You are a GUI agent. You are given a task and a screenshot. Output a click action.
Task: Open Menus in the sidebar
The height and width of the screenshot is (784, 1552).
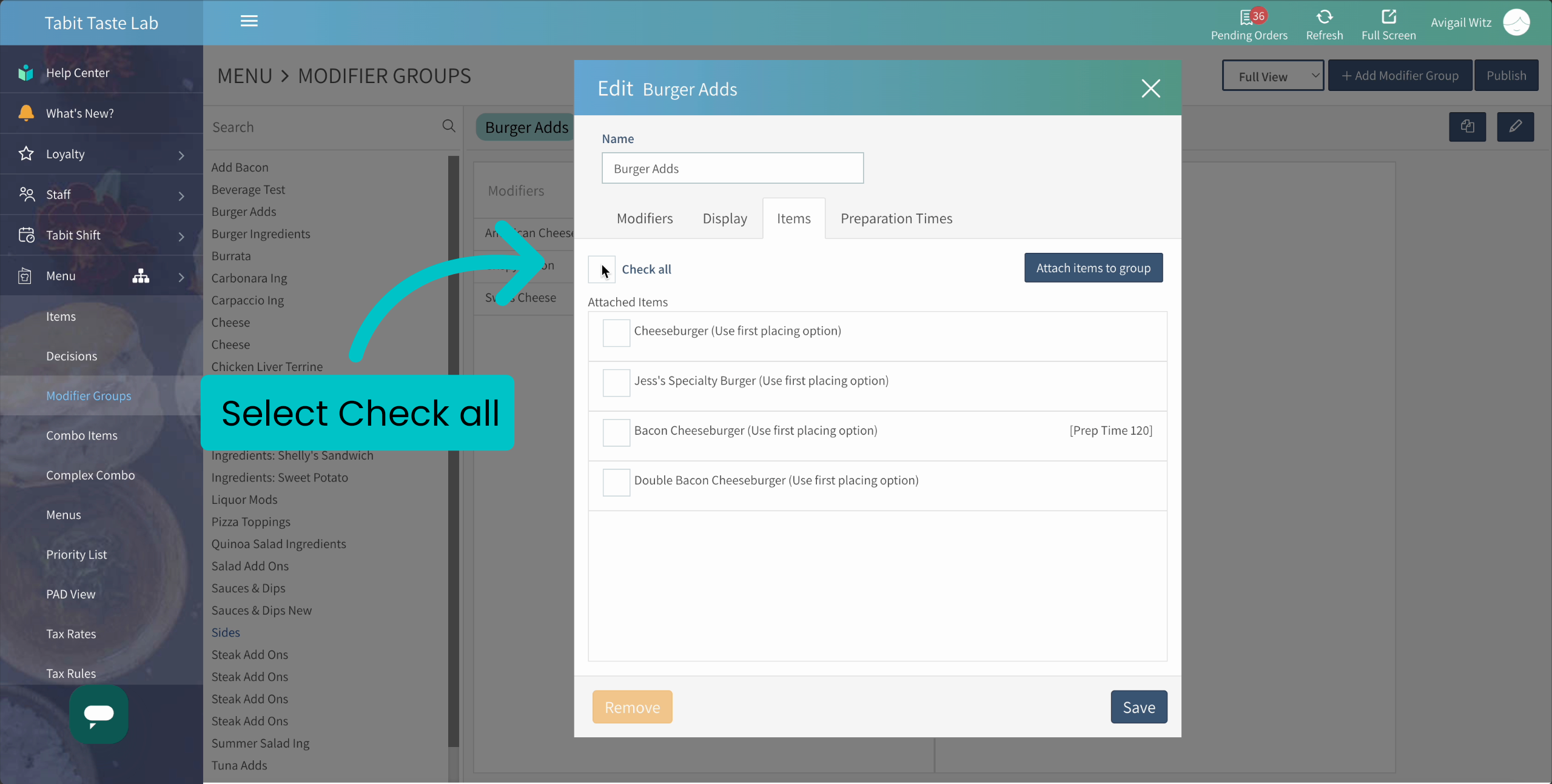(63, 515)
